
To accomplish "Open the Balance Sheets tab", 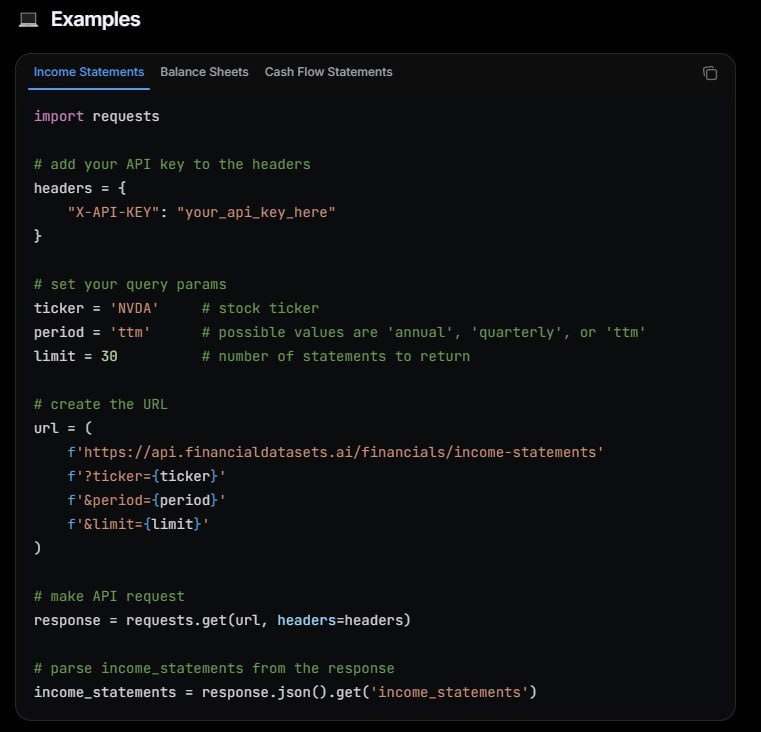I will coord(204,72).
